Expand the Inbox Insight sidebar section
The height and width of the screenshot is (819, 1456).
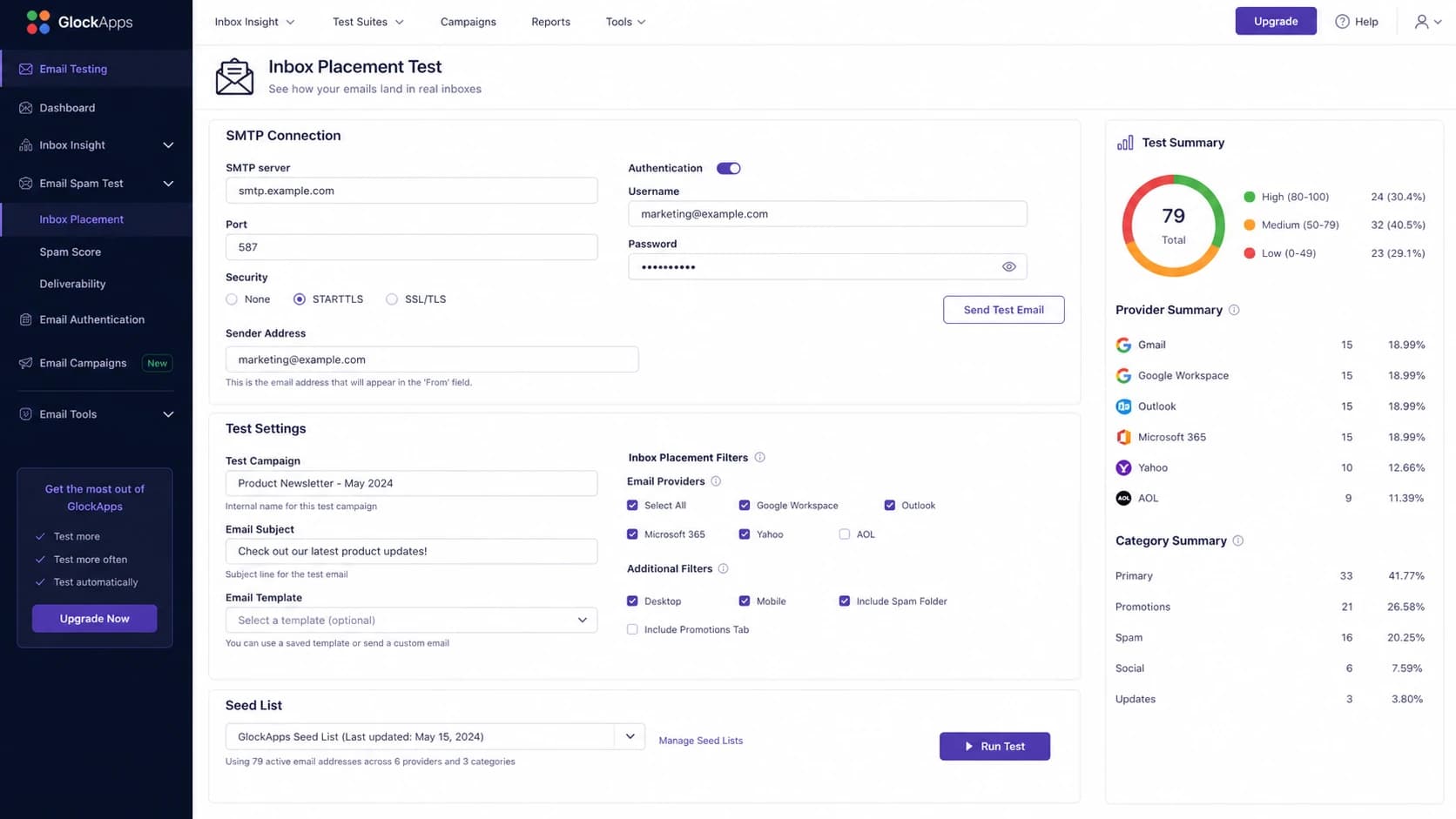point(168,145)
